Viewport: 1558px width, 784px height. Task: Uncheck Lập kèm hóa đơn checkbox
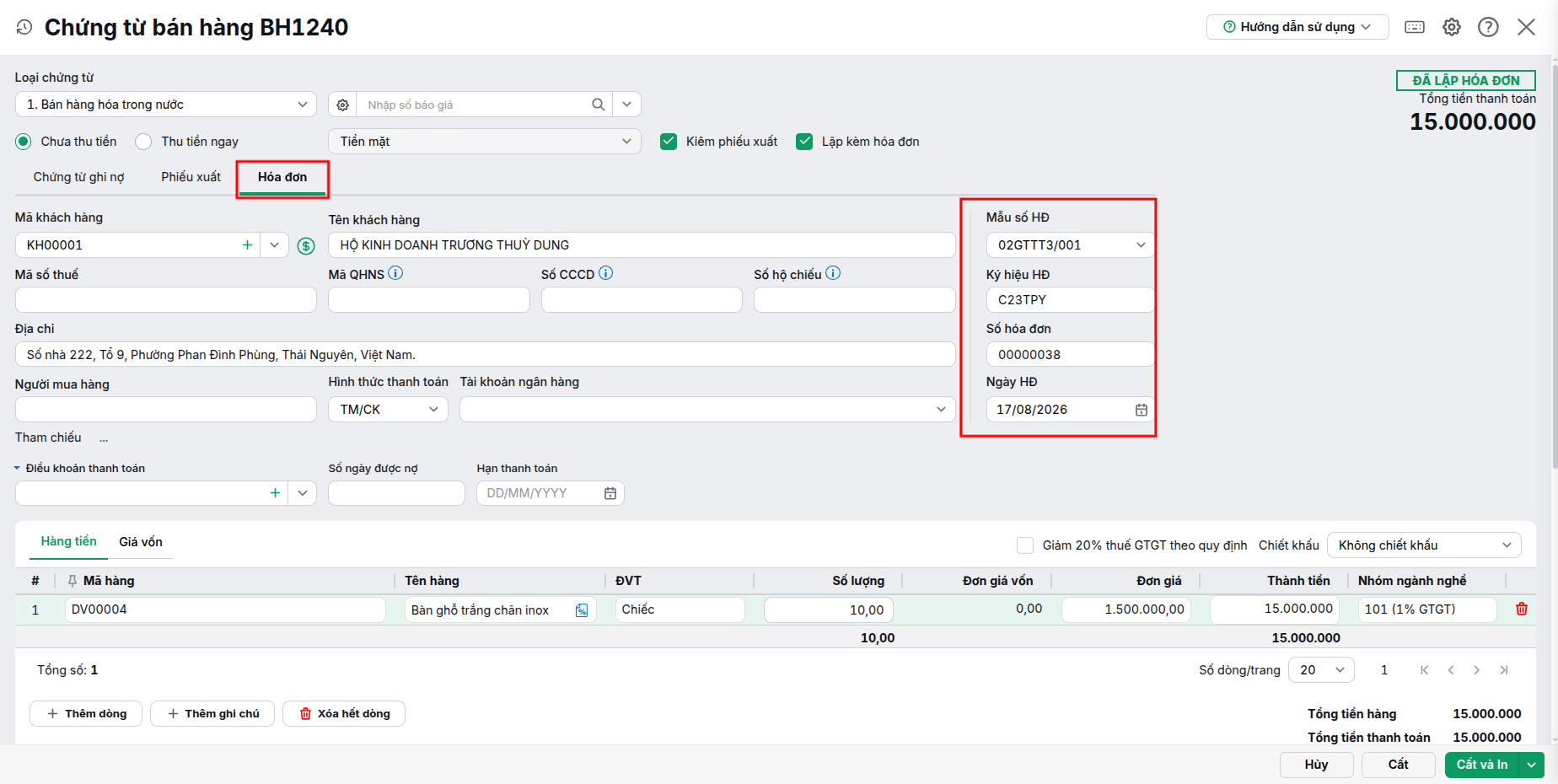click(x=804, y=142)
